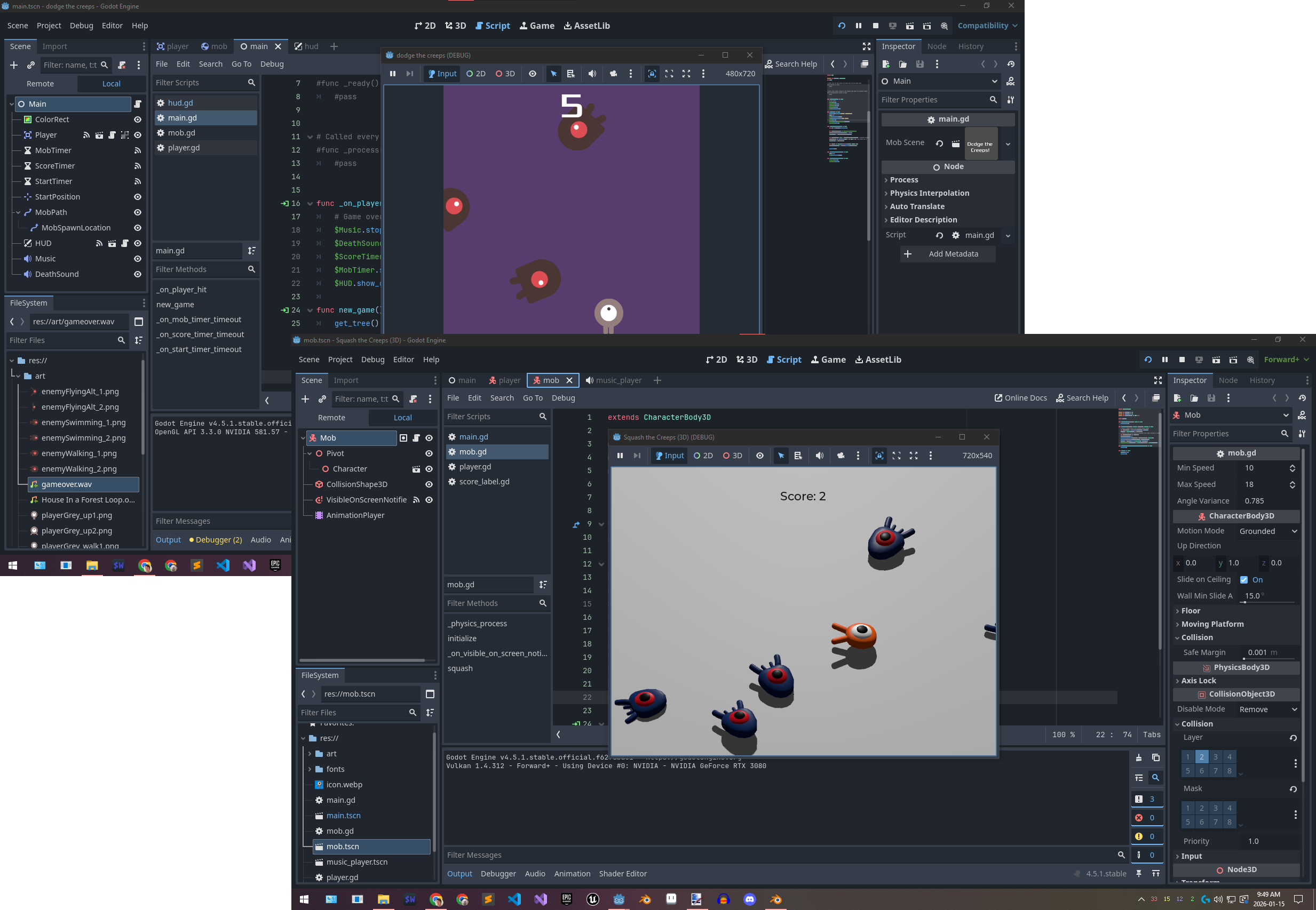Toggle Slide on Ceiling checkbox
1316x910 pixels.
(1243, 580)
